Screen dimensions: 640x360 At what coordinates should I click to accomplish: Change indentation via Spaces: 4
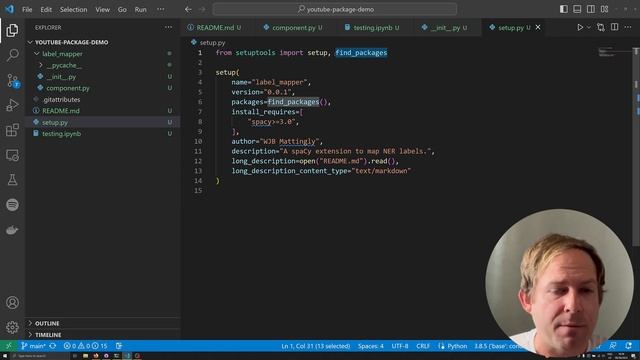click(371, 346)
